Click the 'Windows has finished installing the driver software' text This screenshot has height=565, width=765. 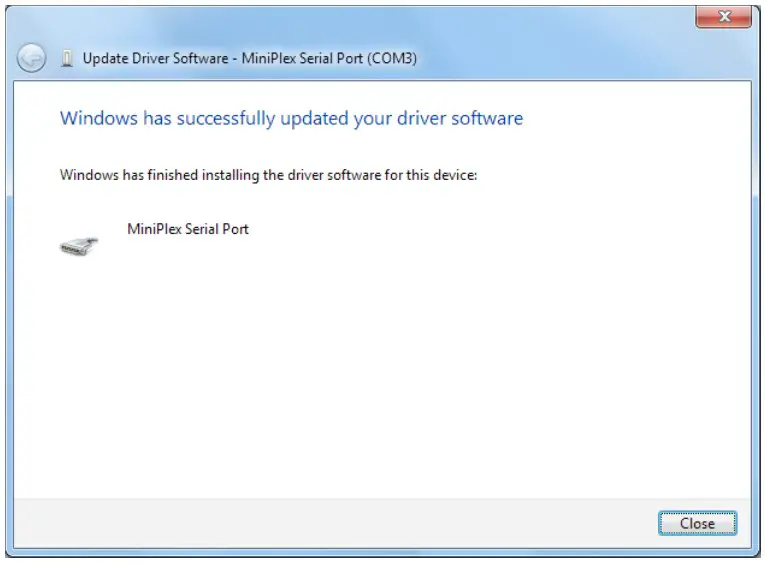tap(268, 175)
